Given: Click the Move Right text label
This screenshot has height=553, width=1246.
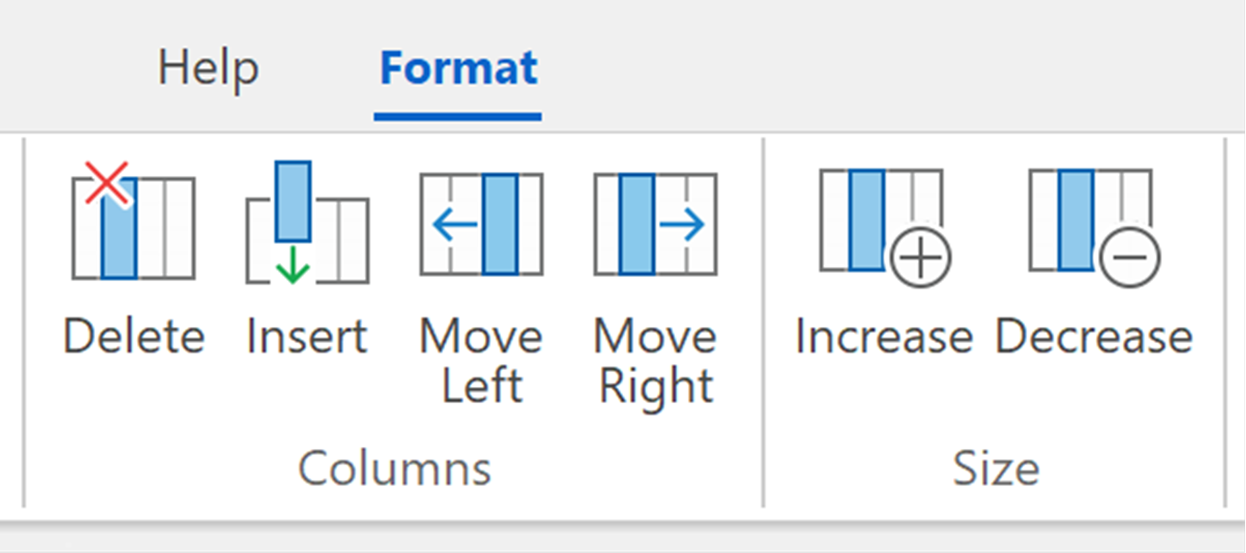Looking at the screenshot, I should click(655, 361).
